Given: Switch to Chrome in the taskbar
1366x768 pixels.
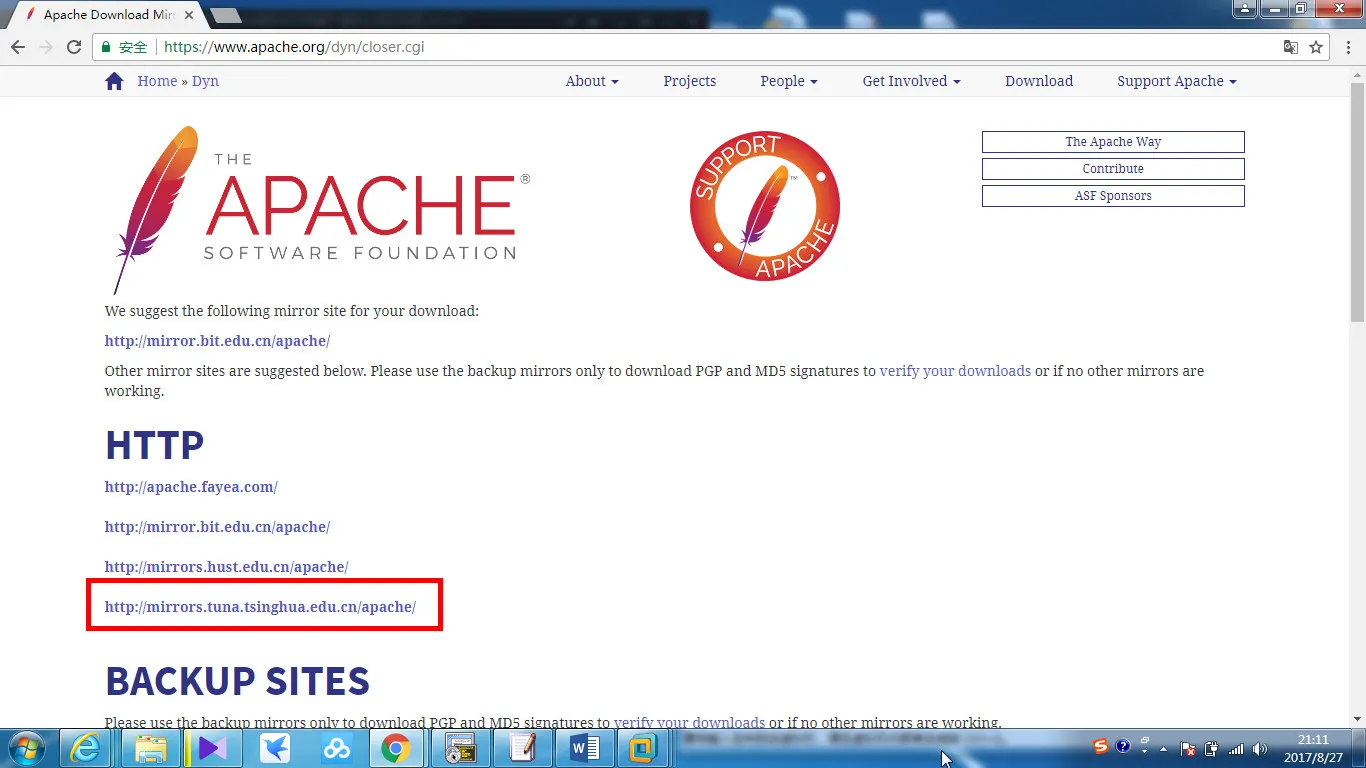Looking at the screenshot, I should (x=396, y=748).
